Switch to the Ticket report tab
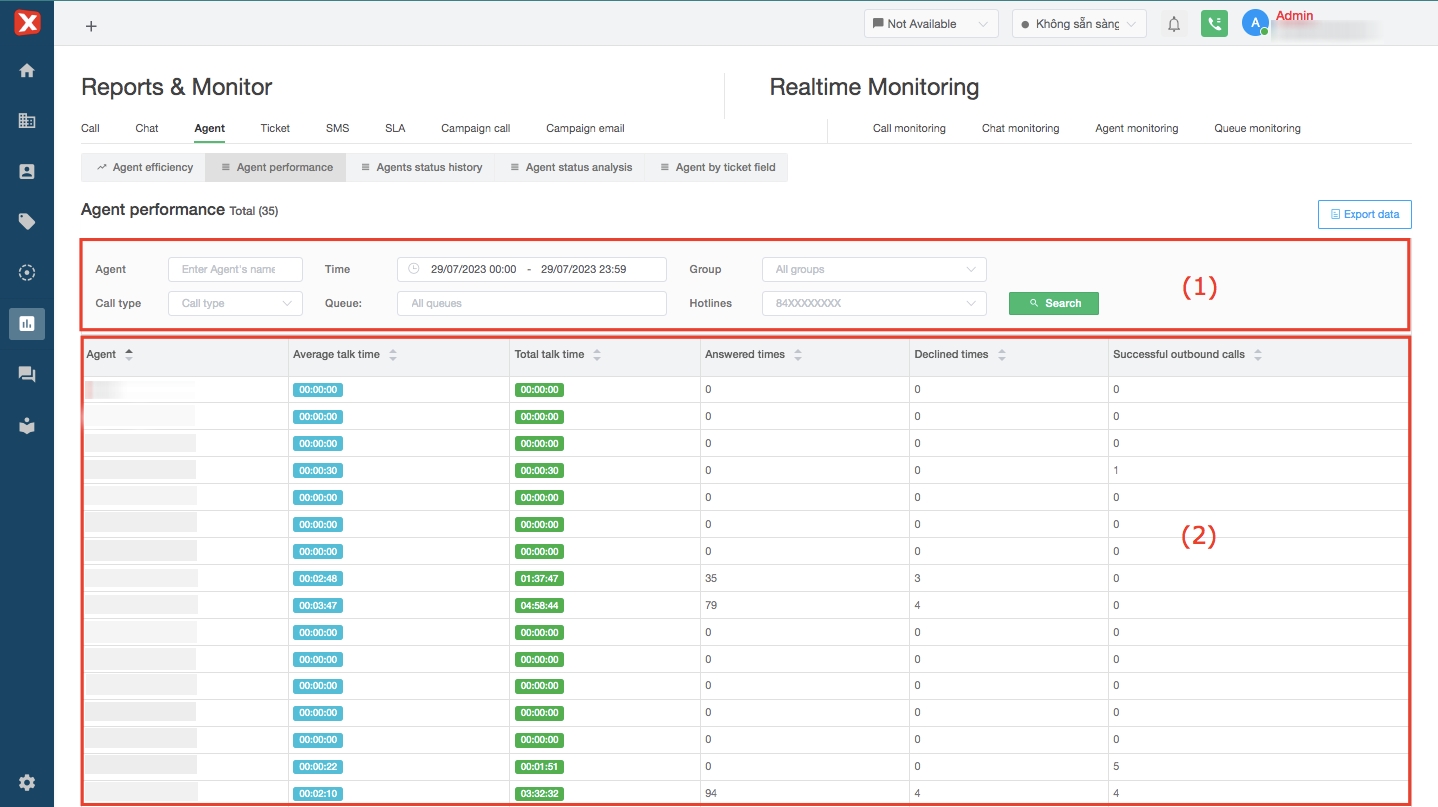 (x=275, y=128)
